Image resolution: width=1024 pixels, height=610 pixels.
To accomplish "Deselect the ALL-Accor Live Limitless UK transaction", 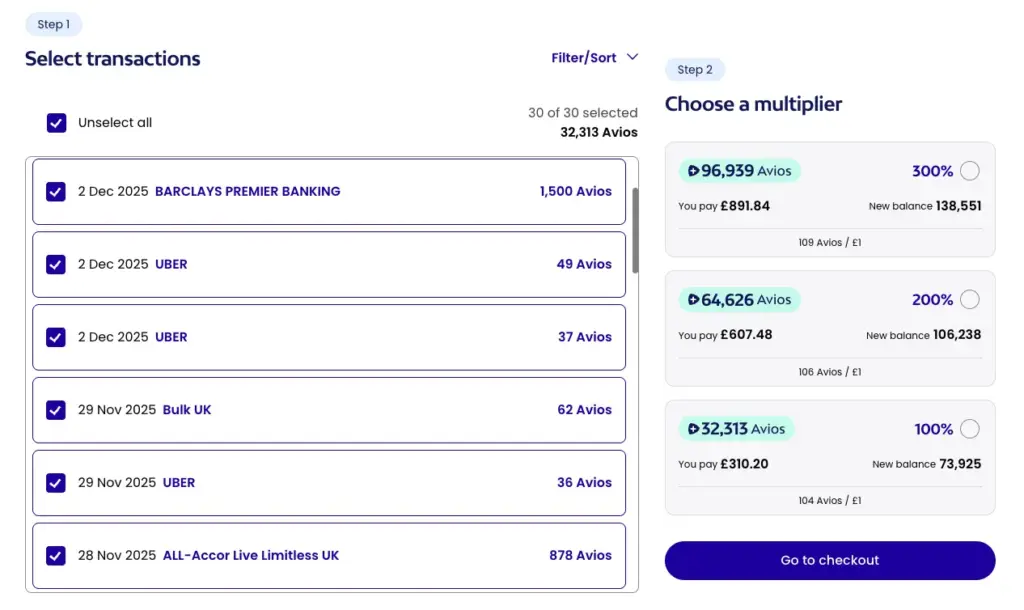I will point(57,556).
